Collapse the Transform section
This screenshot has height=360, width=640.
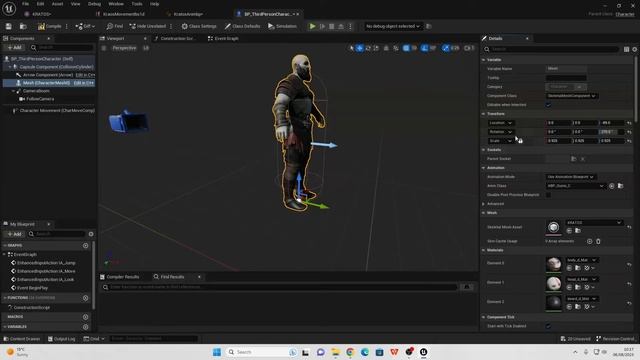point(483,114)
